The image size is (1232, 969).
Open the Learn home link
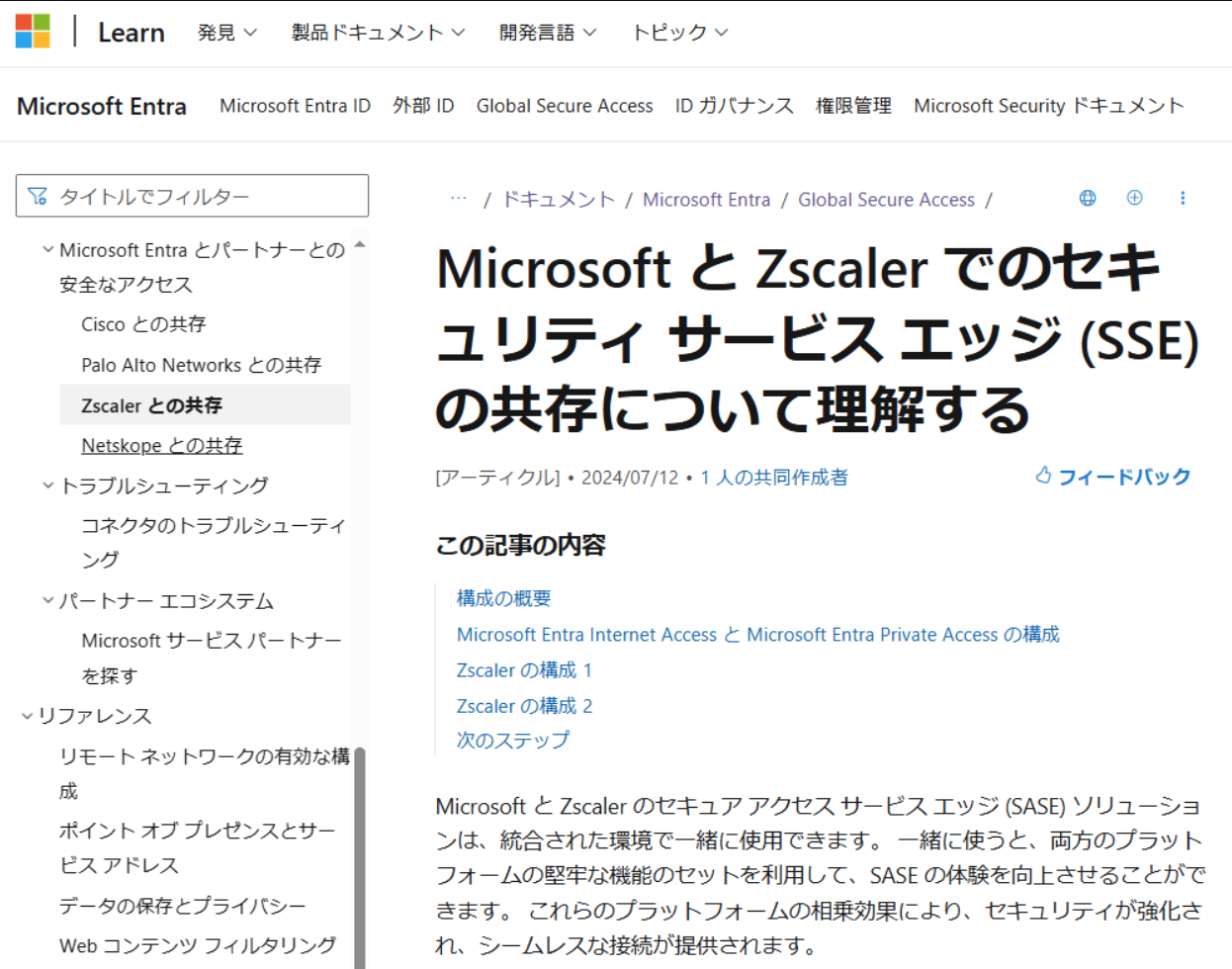point(131,33)
